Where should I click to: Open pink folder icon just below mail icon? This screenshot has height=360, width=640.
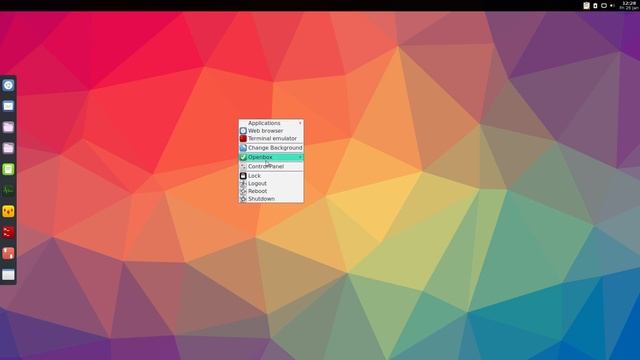[x=8, y=127]
